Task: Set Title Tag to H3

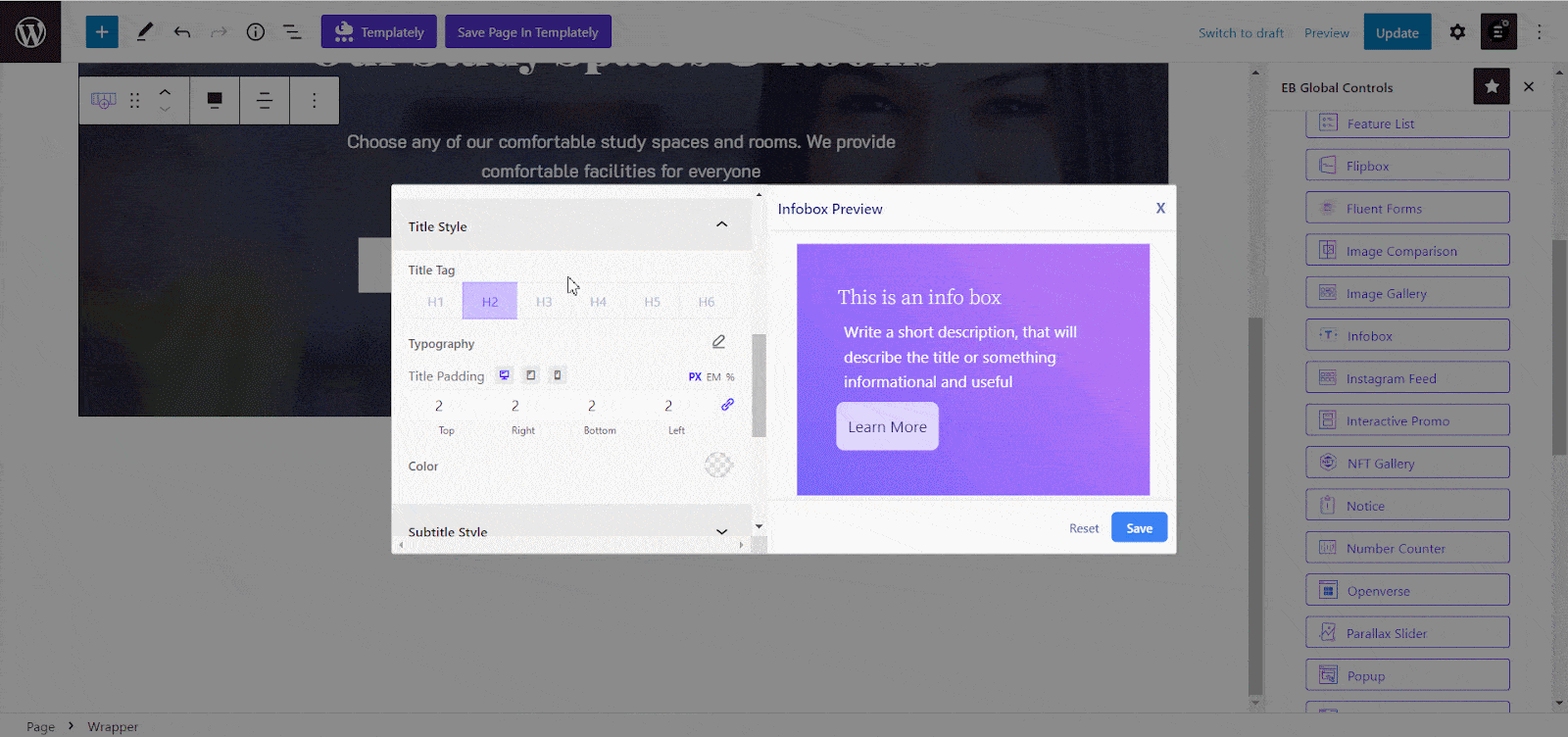Action: pos(544,302)
